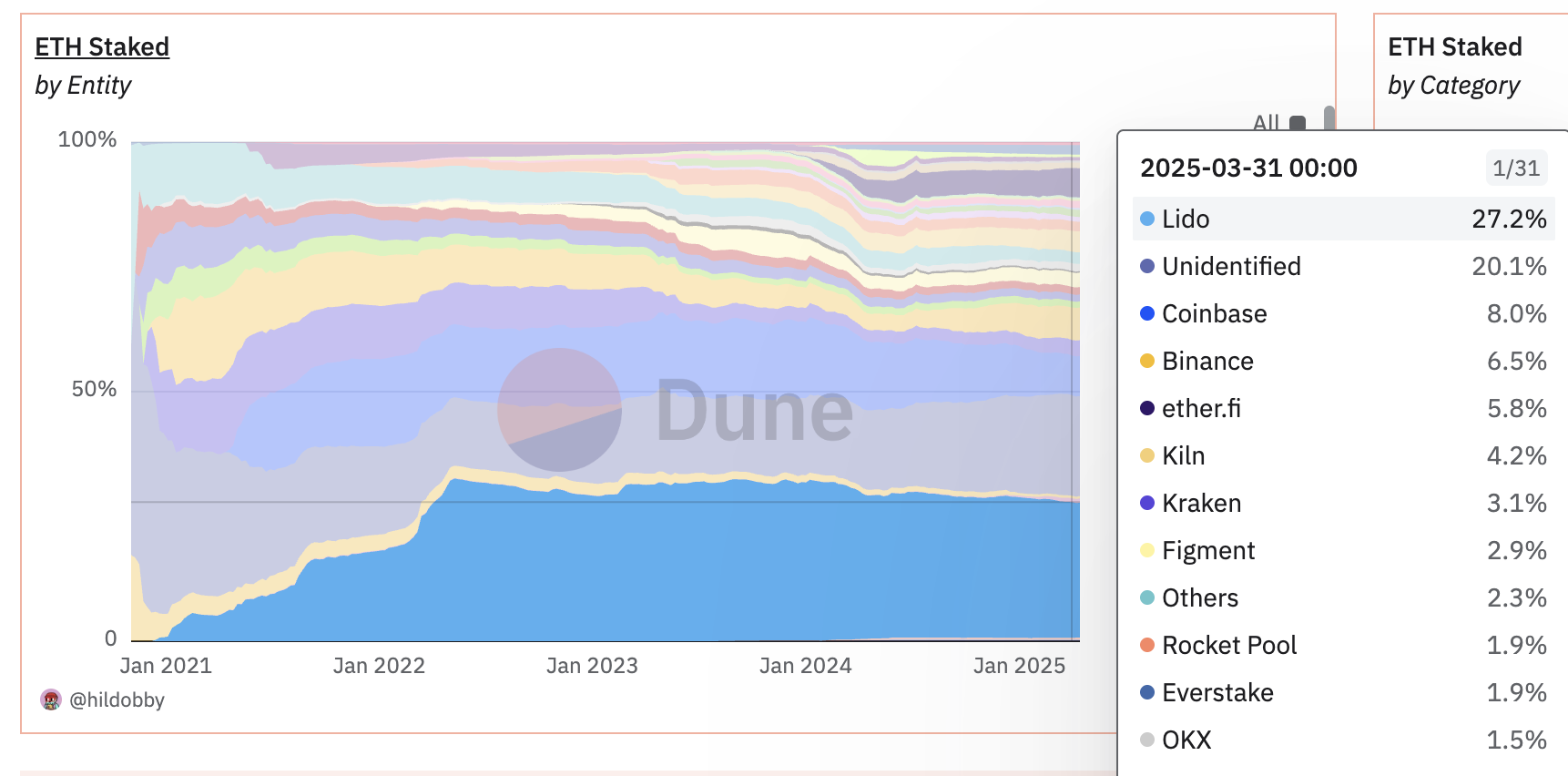
Task: Click the legend scrollbar handle near All
Action: pos(1329,117)
